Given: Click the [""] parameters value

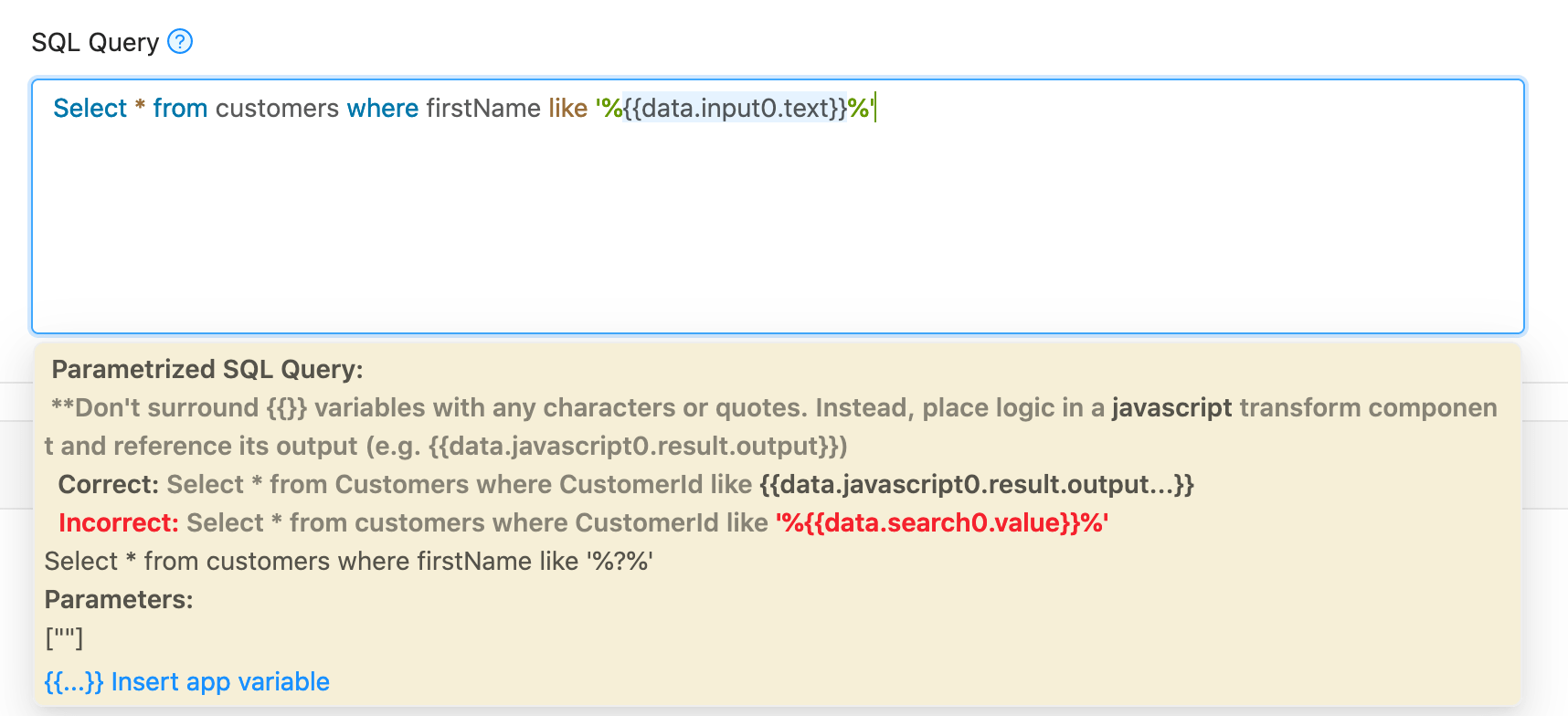Looking at the screenshot, I should point(64,637).
